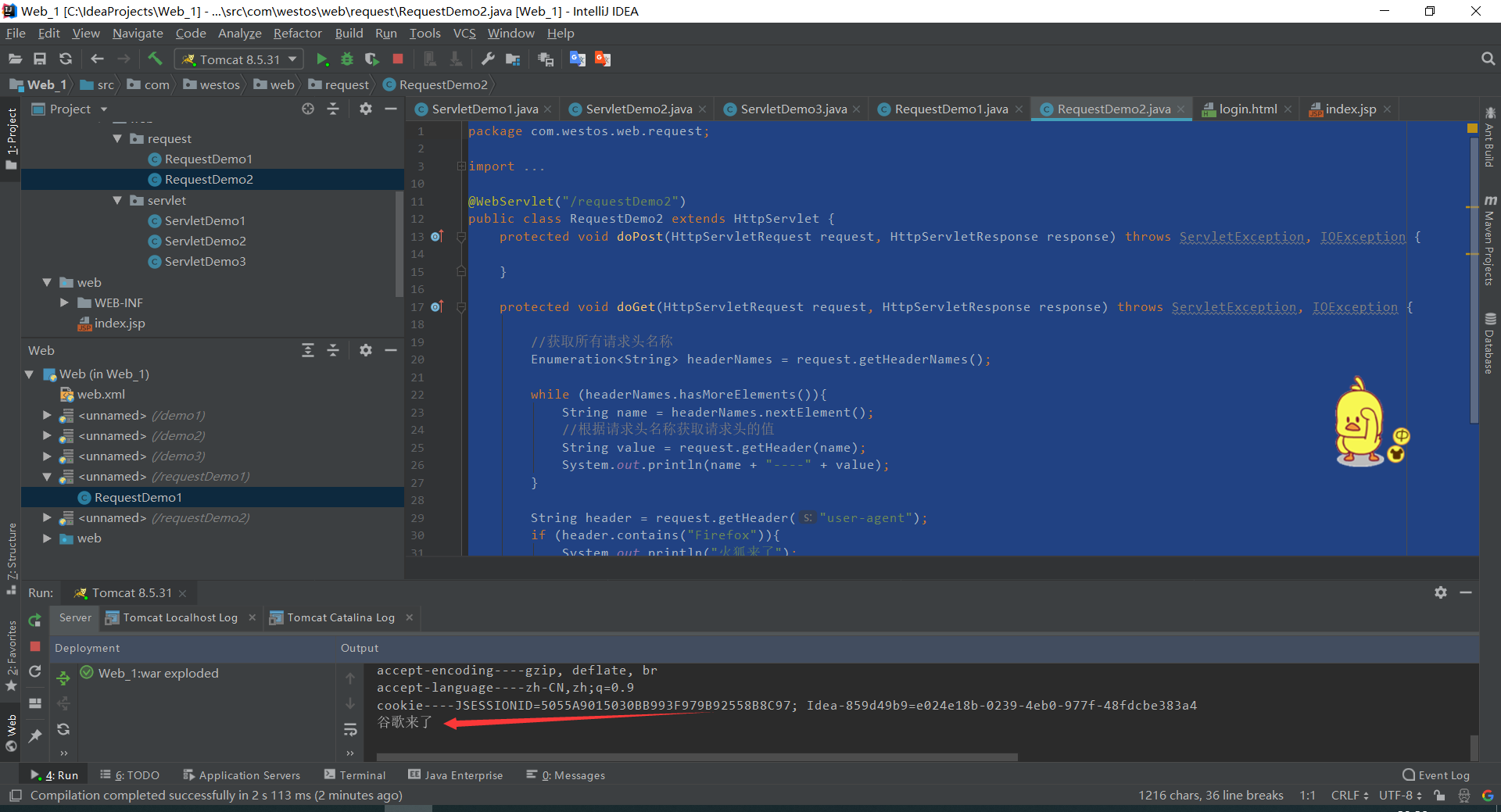The width and height of the screenshot is (1501, 812).
Task: Click scroll from source icon in Project panel
Action: [308, 109]
